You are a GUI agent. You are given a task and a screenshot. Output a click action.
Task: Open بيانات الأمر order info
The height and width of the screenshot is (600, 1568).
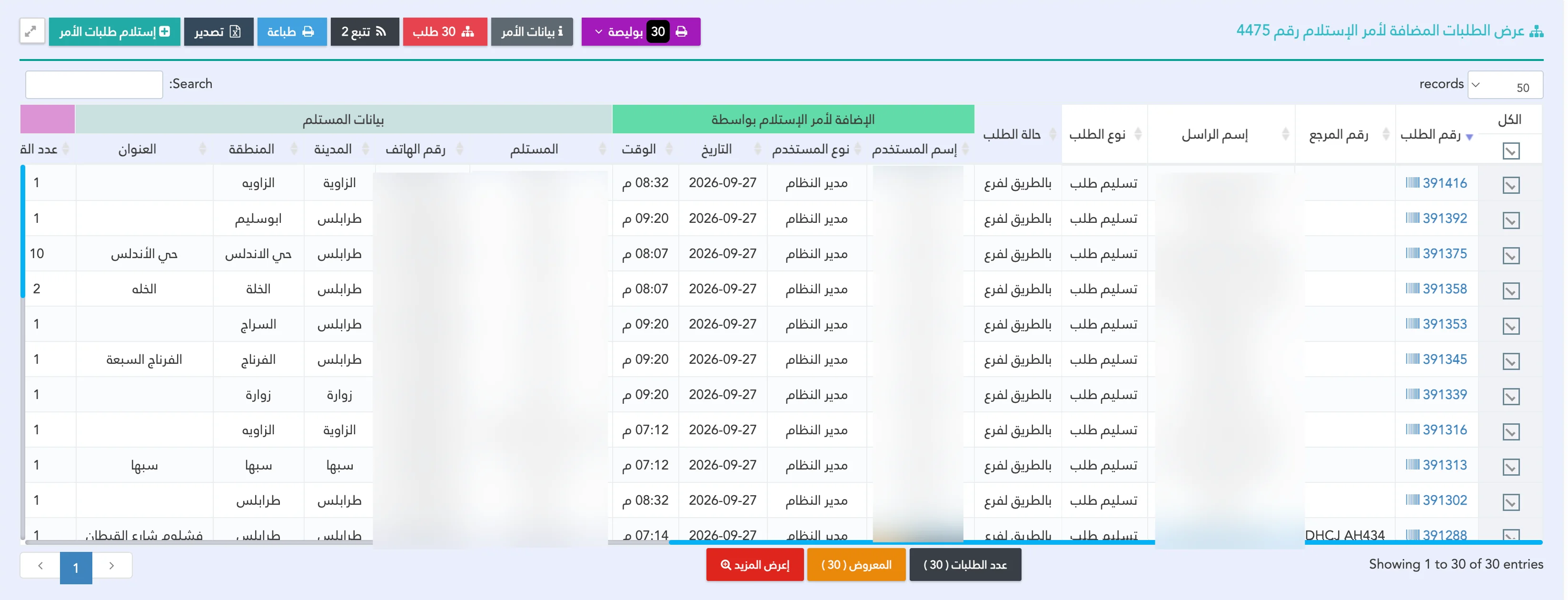point(531,31)
